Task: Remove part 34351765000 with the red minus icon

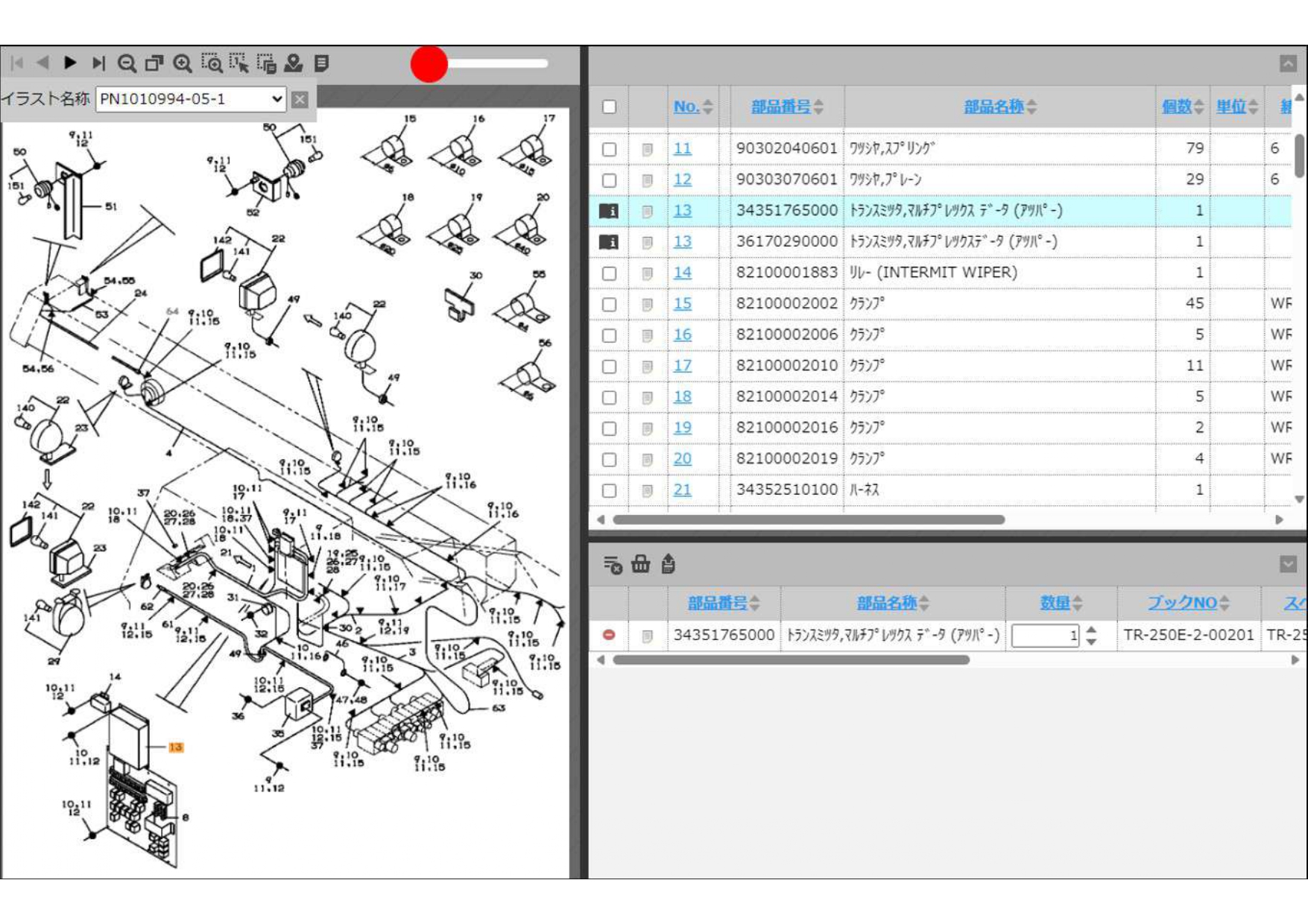Action: pos(609,635)
